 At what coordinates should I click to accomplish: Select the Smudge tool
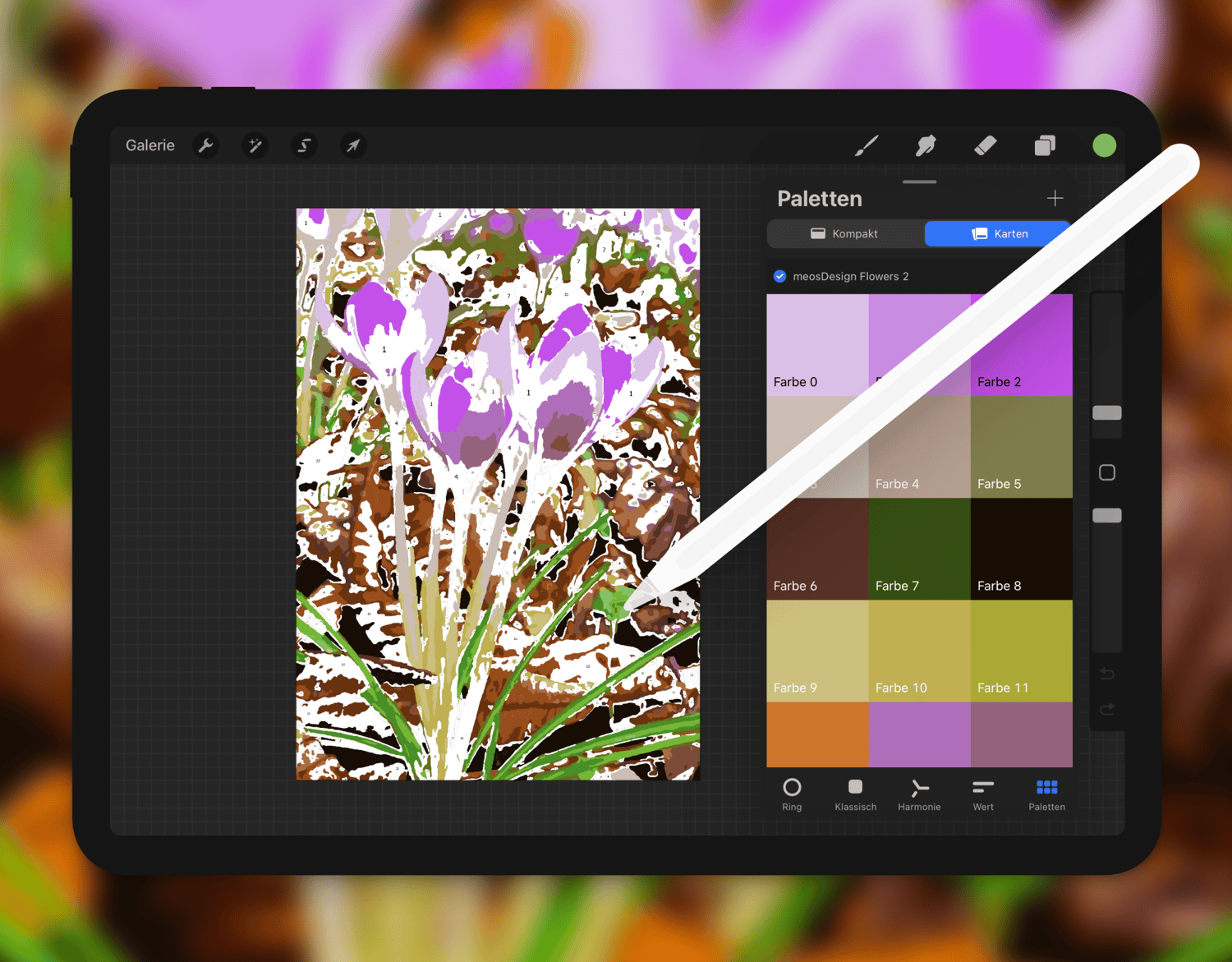click(x=926, y=145)
